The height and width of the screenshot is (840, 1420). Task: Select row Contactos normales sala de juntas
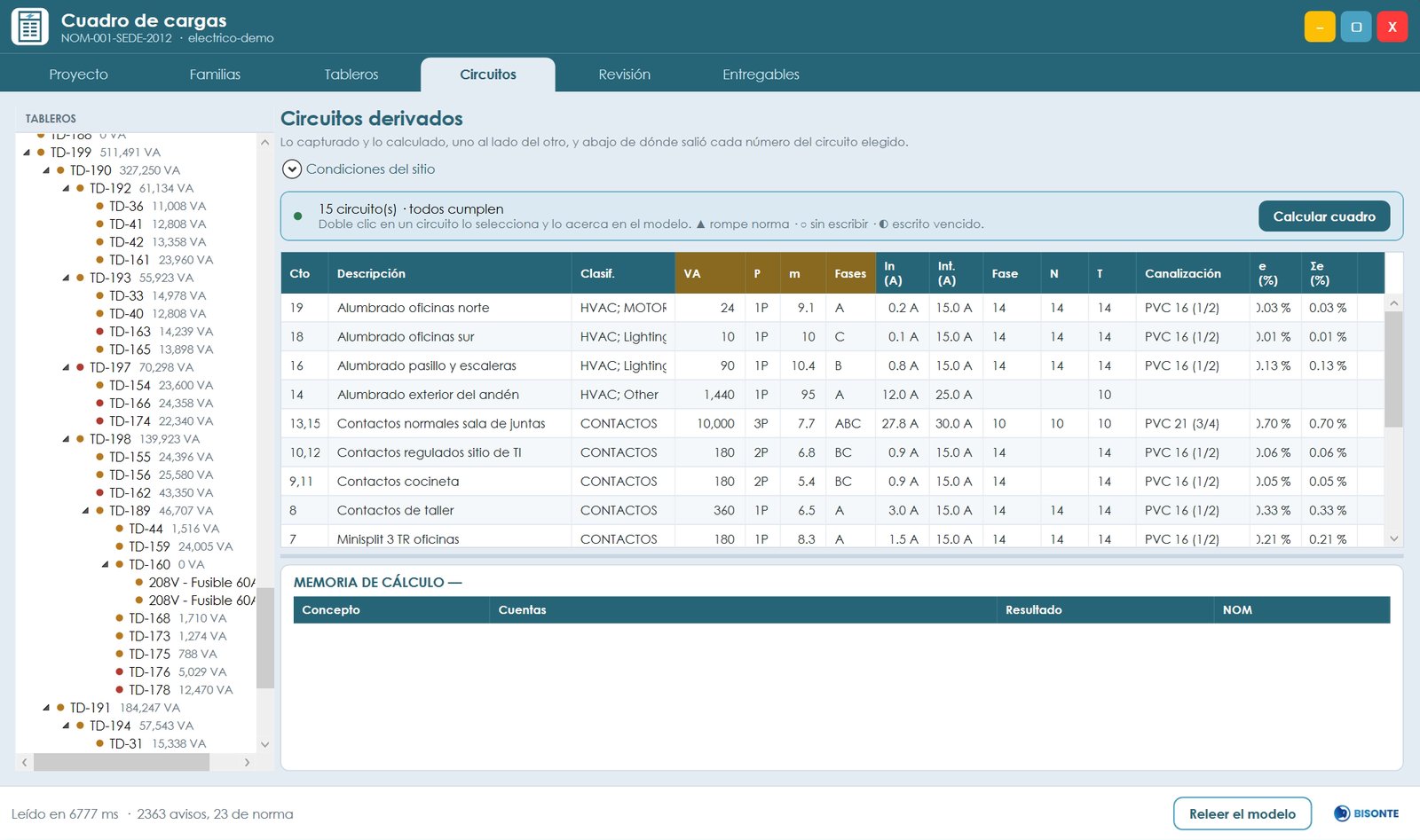(x=832, y=423)
